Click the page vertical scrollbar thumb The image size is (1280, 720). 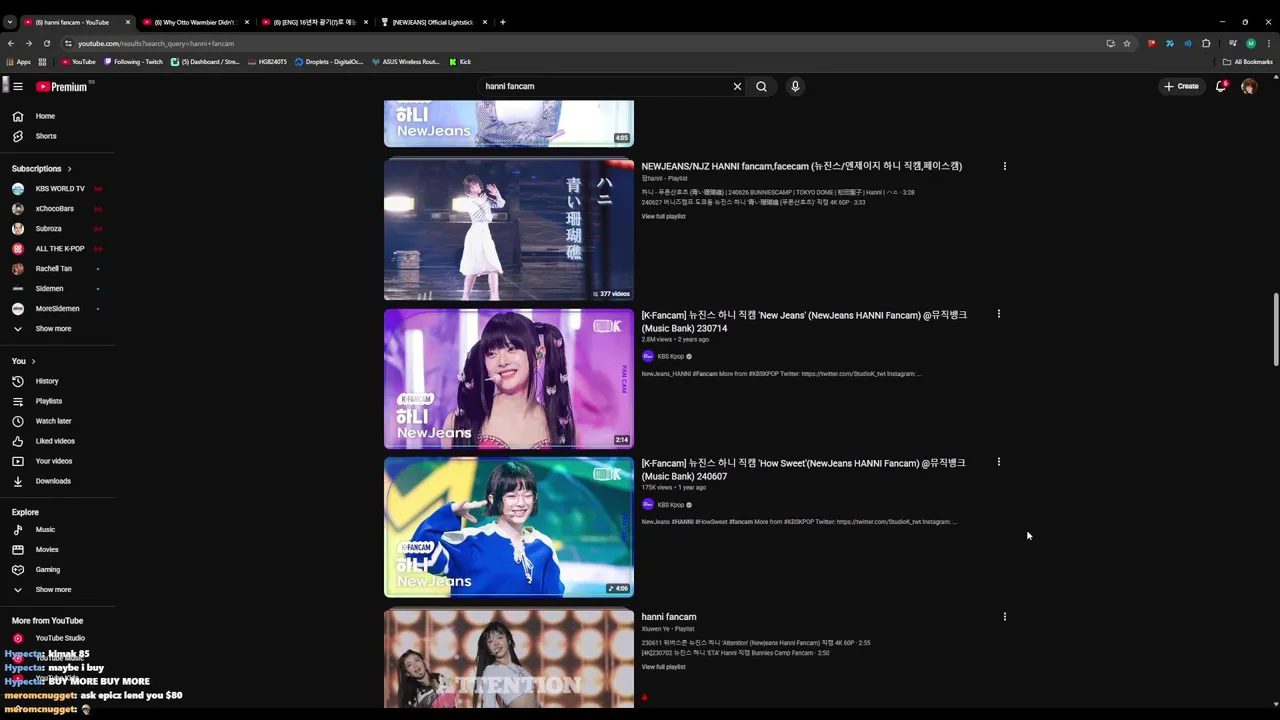1275,330
